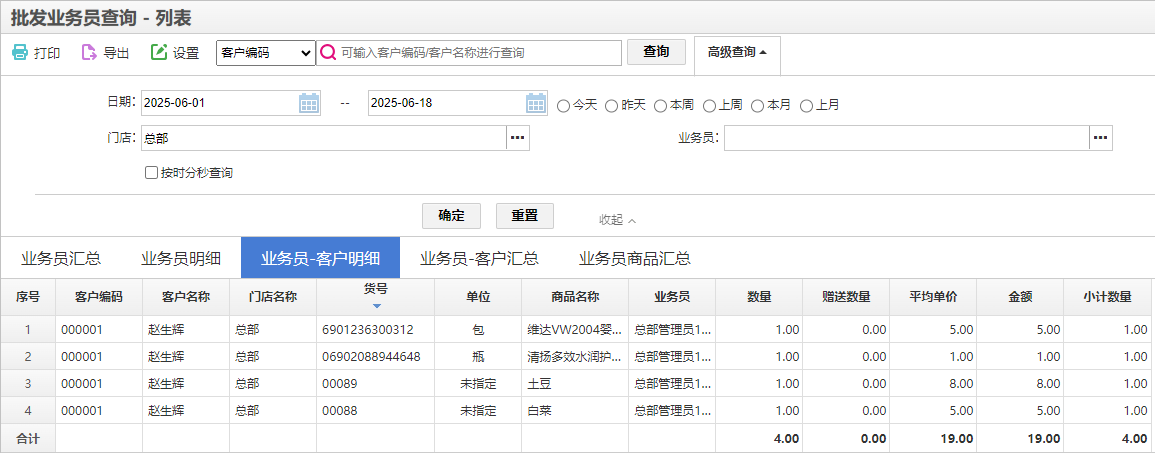Screen dimensions: 1155x453
Task: Click the 业务员 column header
Action: [x=672, y=297]
